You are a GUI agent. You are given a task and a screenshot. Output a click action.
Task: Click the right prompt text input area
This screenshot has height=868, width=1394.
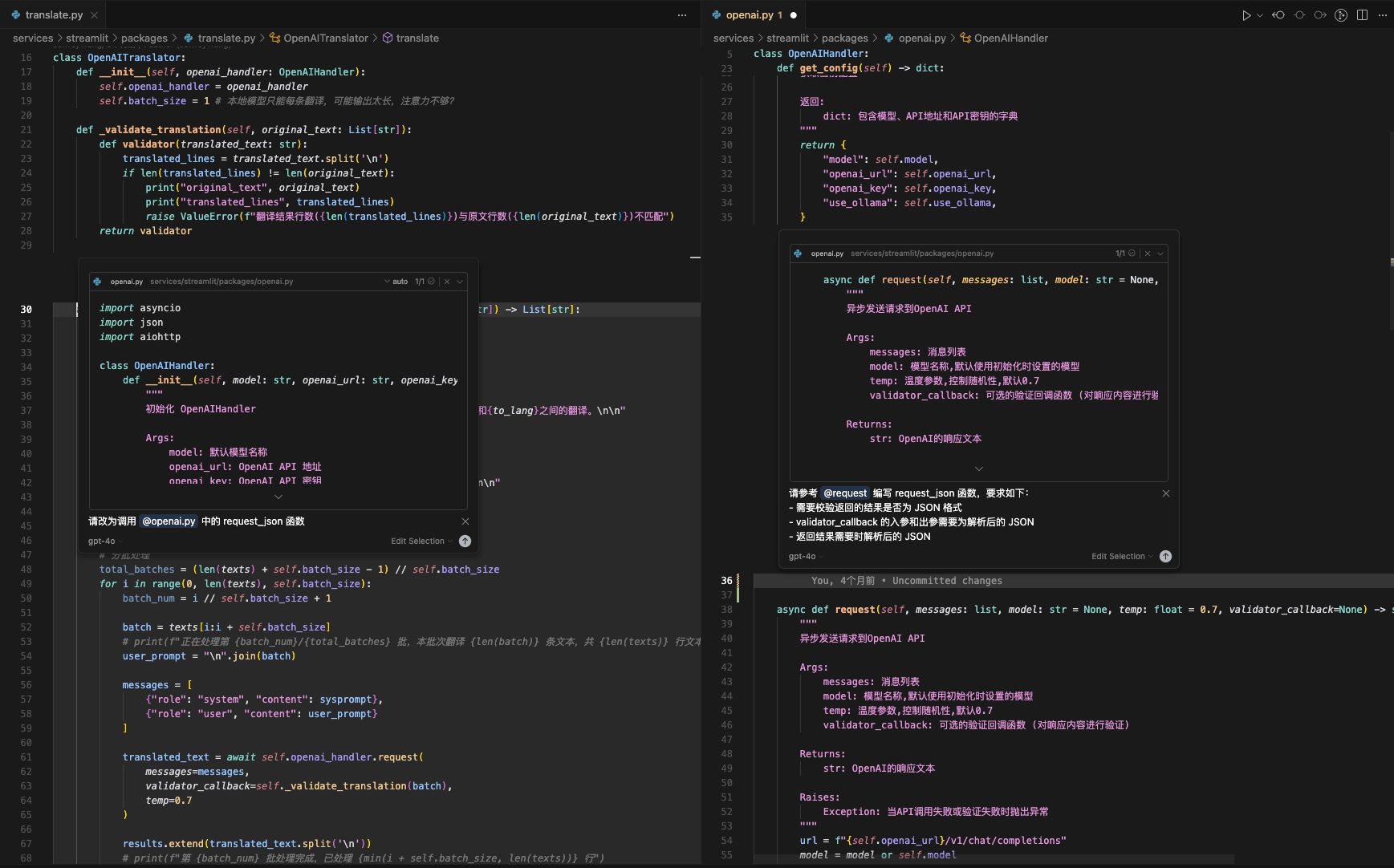973,515
